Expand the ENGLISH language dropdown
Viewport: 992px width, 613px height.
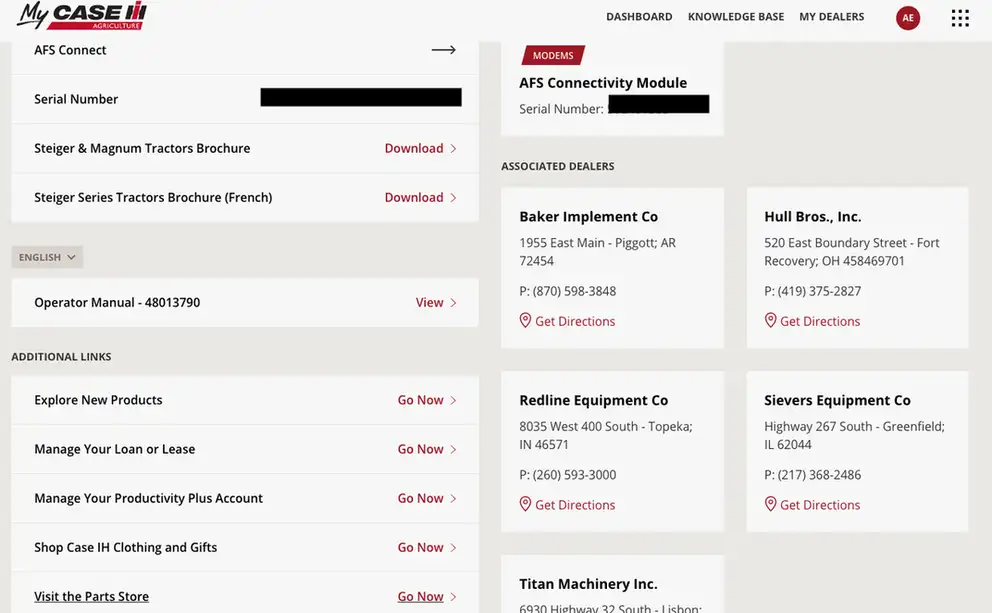(47, 257)
